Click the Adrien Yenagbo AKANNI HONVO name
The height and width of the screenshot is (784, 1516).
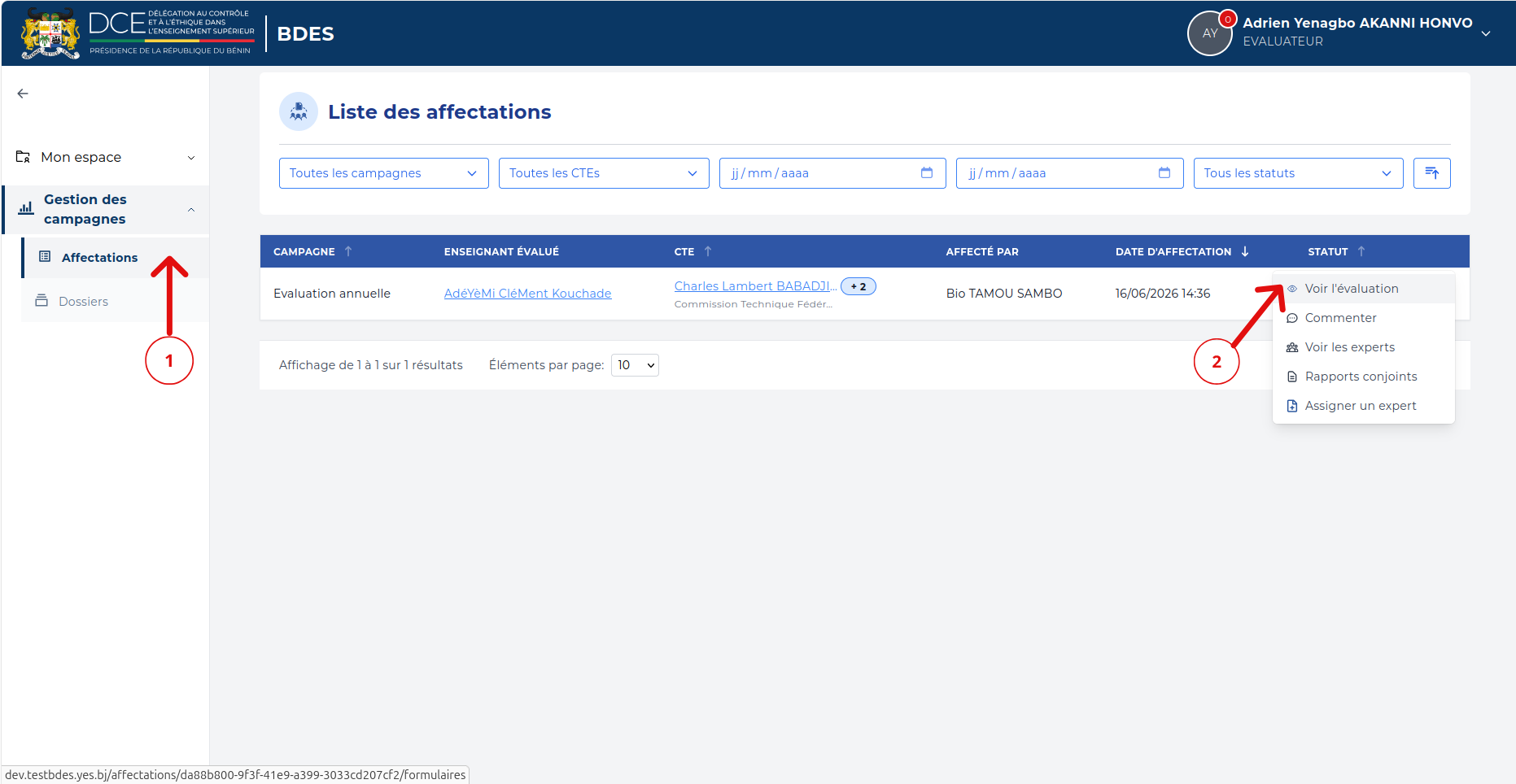coord(1357,23)
